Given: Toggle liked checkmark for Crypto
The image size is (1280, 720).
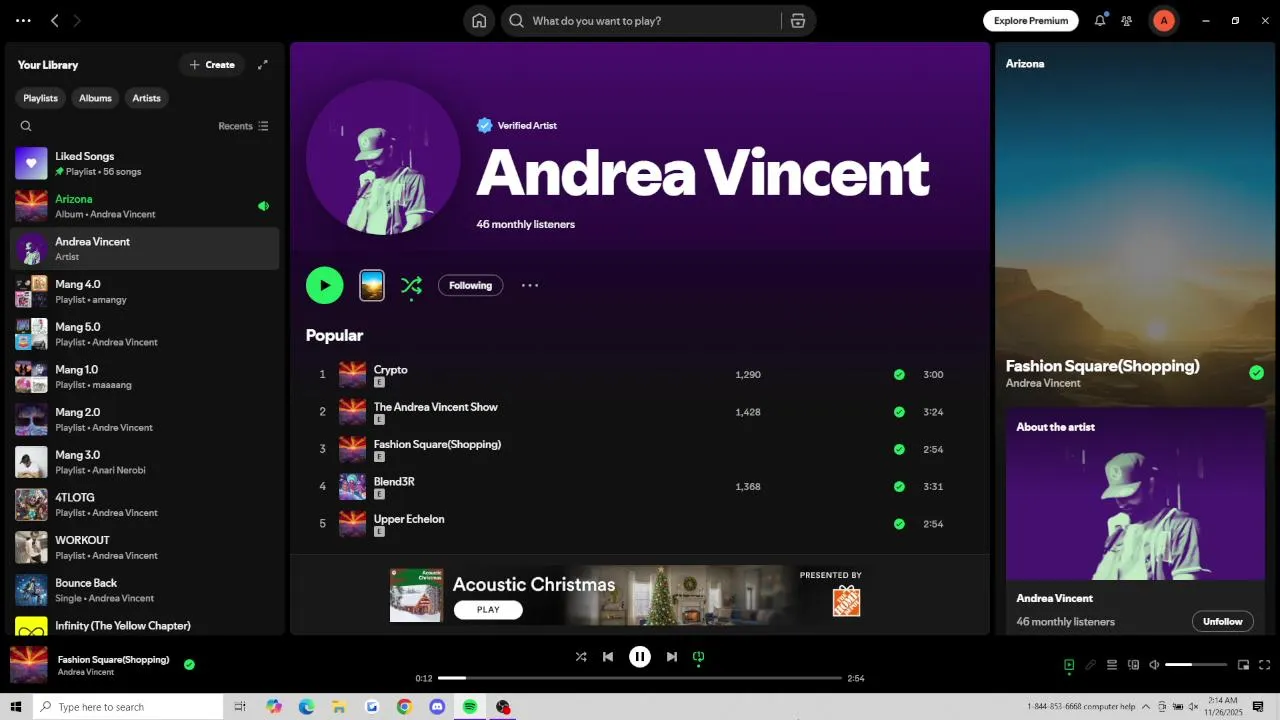Looking at the screenshot, I should click(x=899, y=375).
